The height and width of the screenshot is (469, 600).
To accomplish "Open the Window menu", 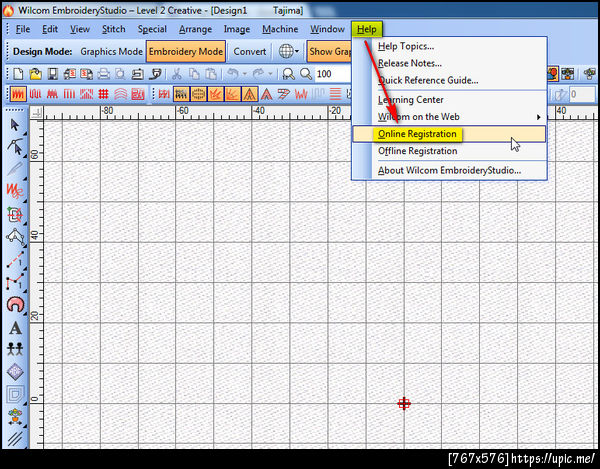I will (327, 29).
